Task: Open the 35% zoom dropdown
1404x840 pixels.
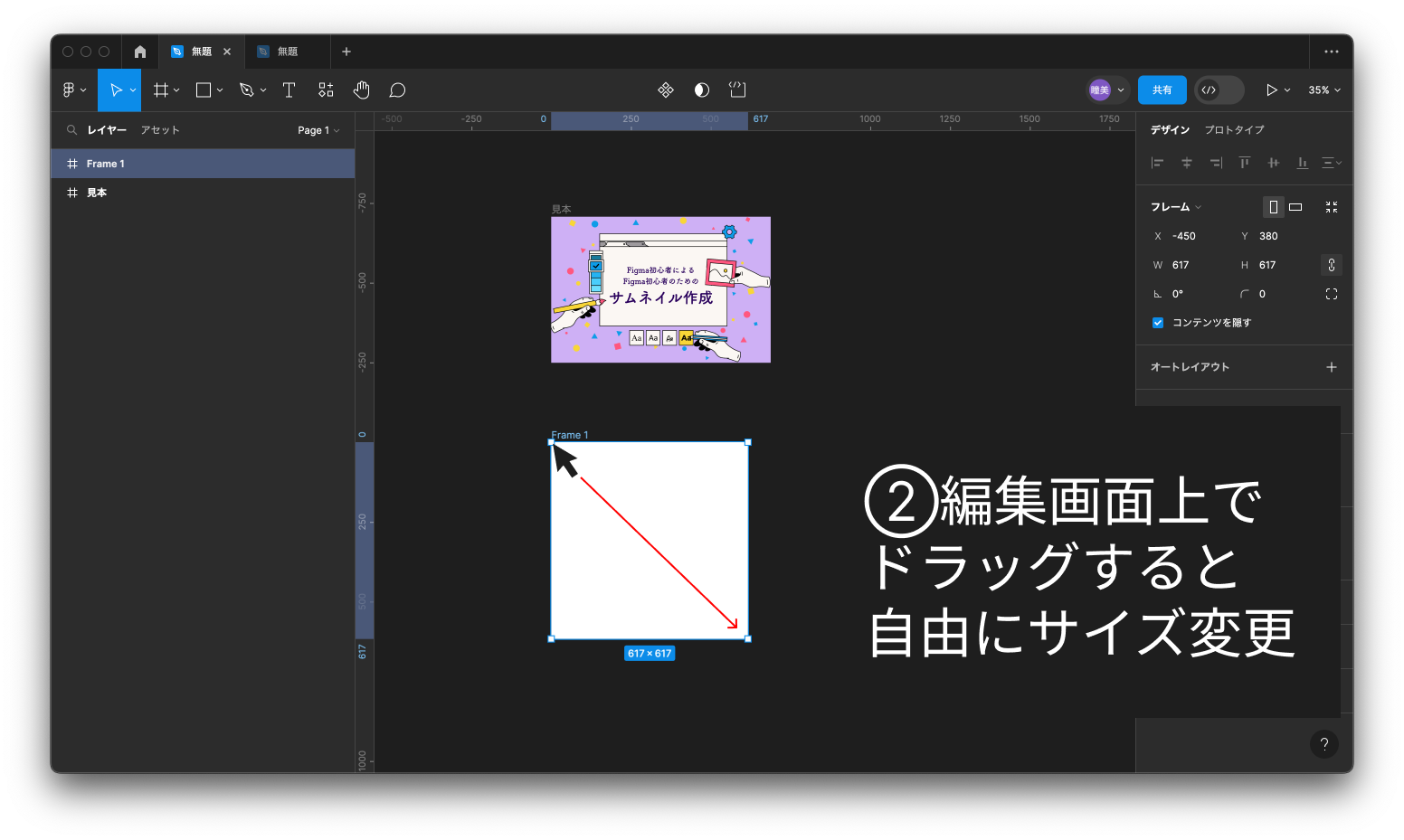Action: pyautogui.click(x=1324, y=90)
